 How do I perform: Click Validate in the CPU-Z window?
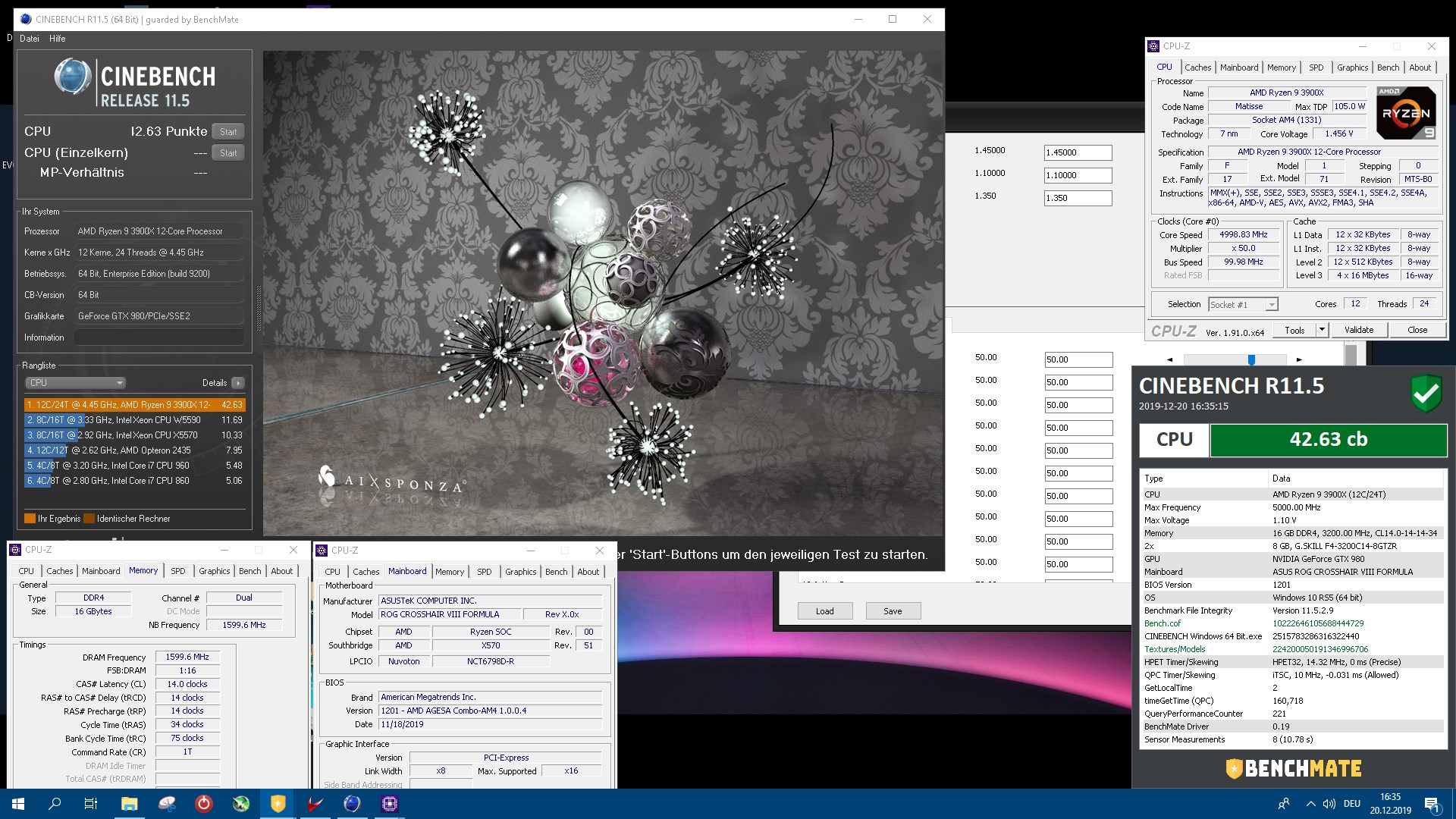pos(1358,330)
